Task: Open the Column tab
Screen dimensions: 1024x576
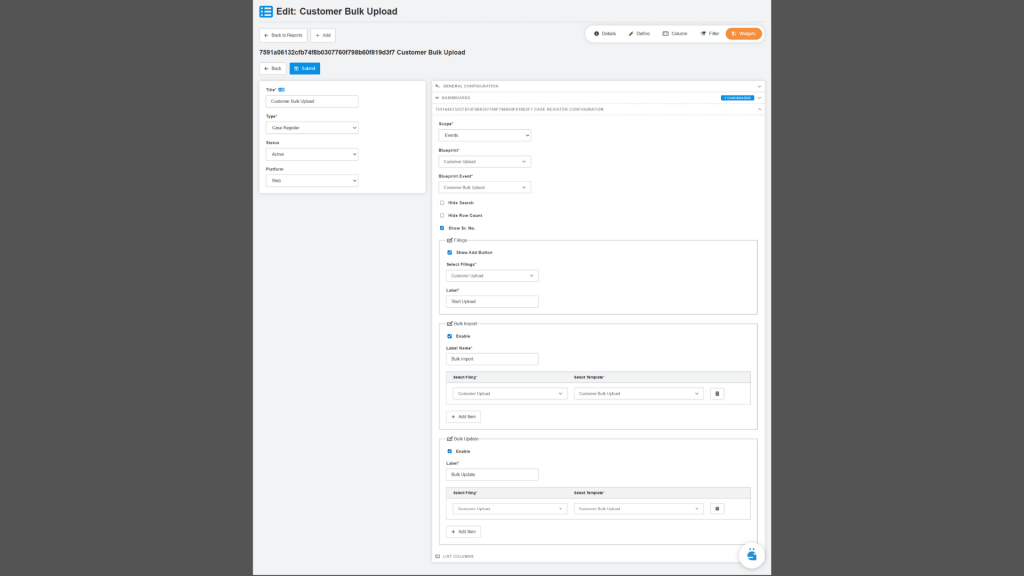Action: [675, 34]
